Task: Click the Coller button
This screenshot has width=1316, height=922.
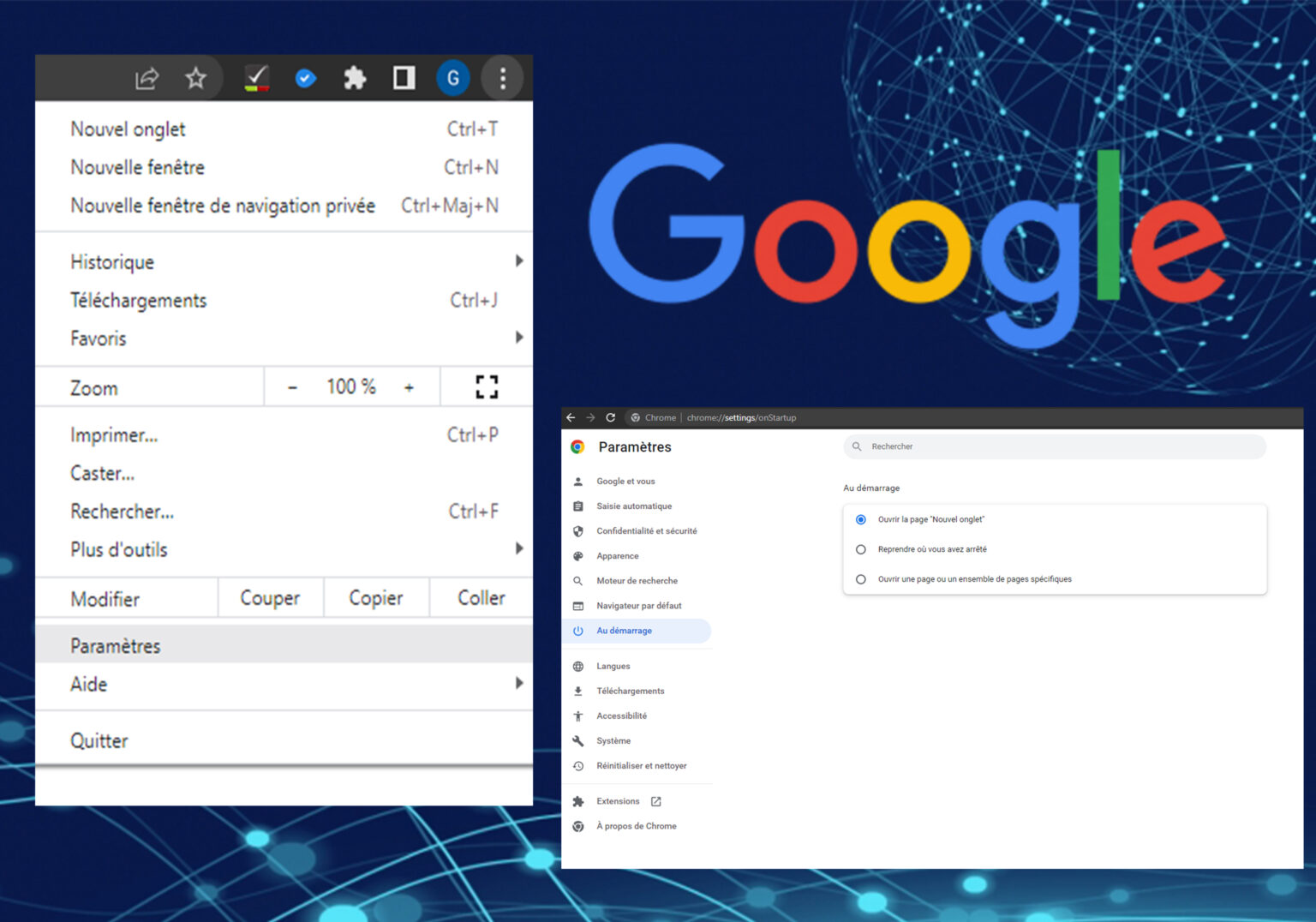Action: tap(482, 598)
